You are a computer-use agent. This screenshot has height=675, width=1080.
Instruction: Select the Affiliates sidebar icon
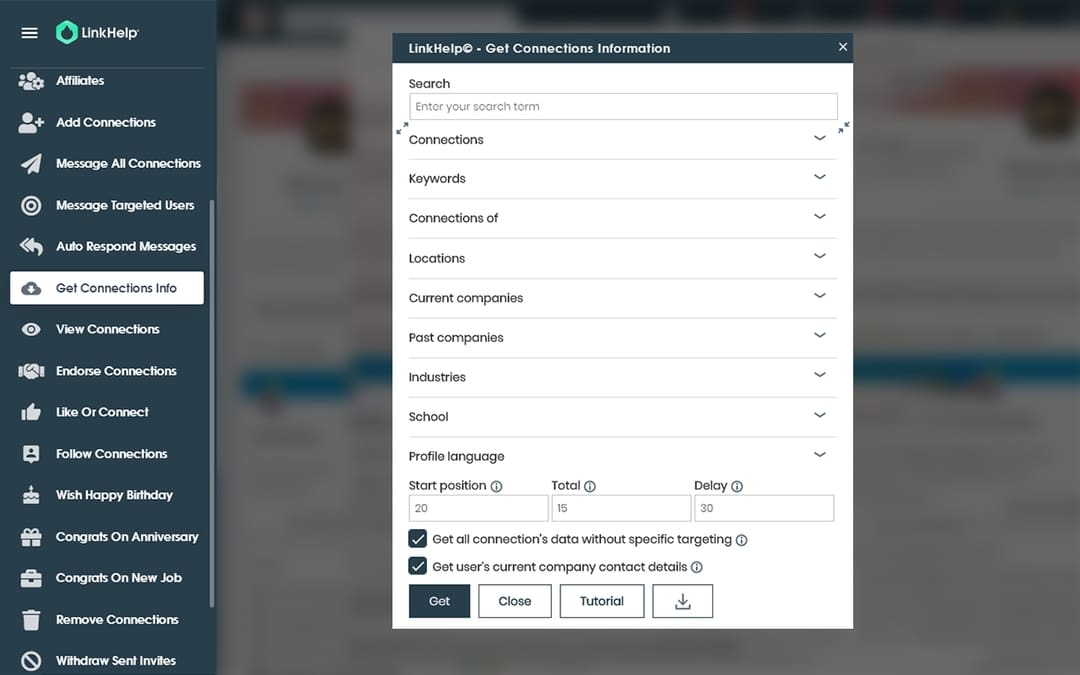(x=30, y=81)
